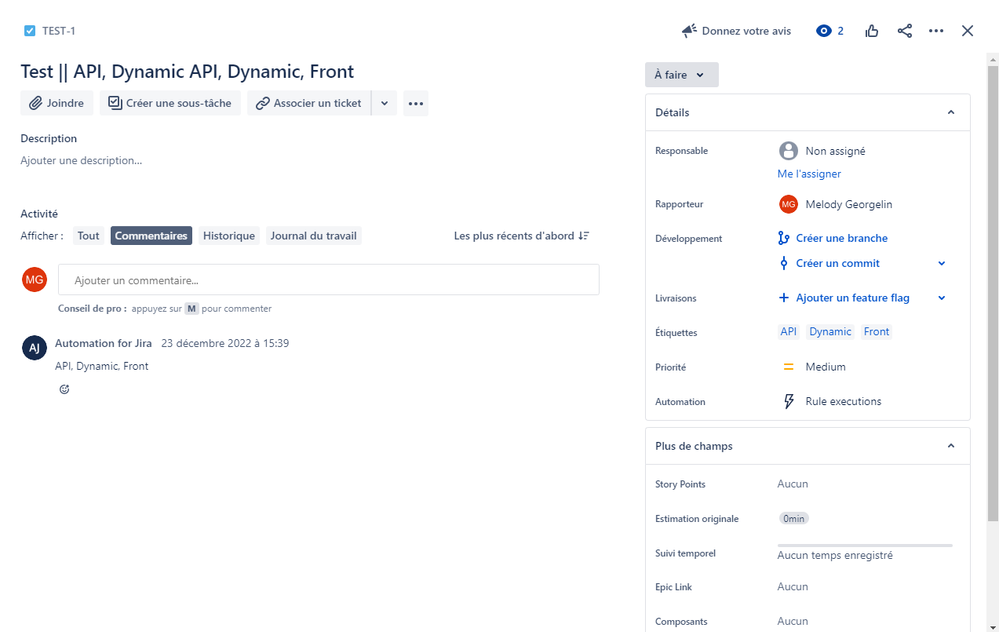
Task: Open the top-right more actions menu
Action: coord(936,31)
